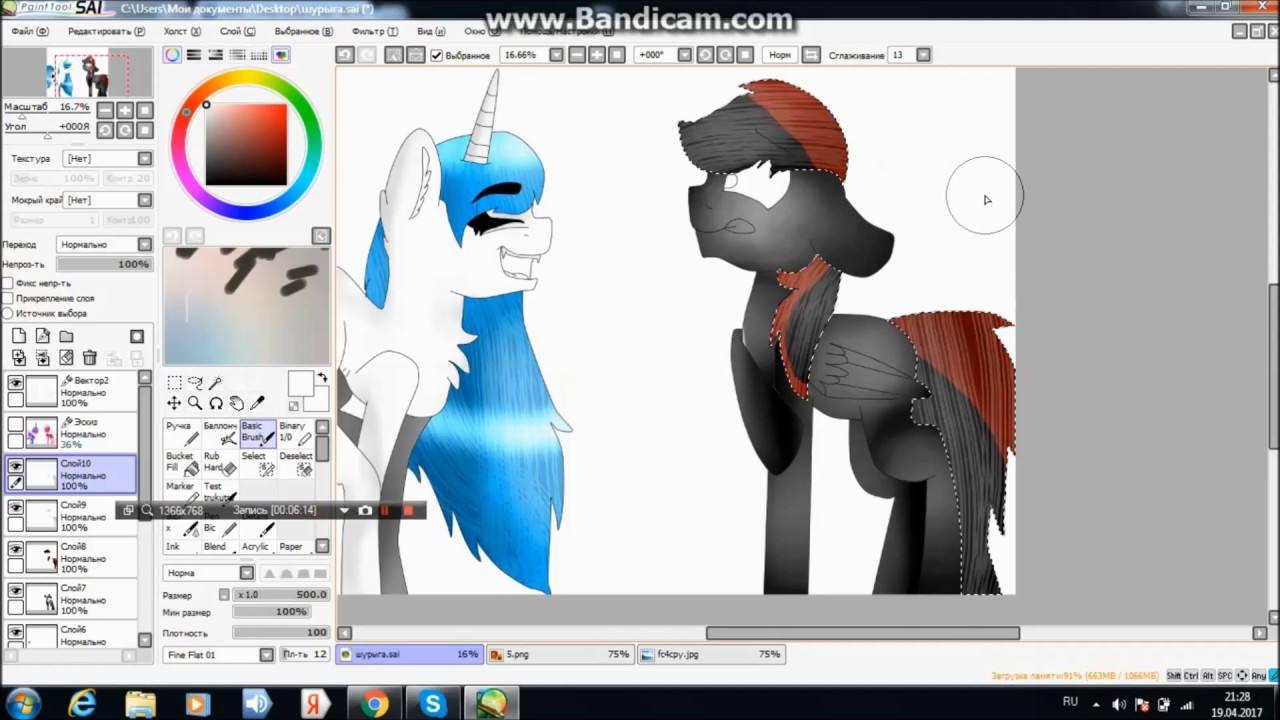
Task: Choose the Баллонч airbrush tool
Action: (220, 433)
